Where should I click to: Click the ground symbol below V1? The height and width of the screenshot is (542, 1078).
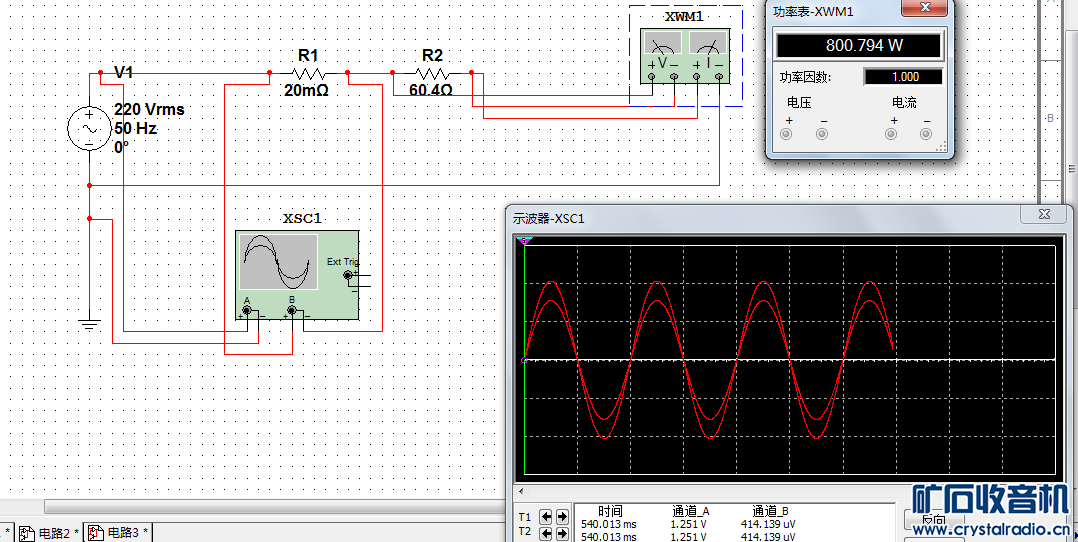click(x=89, y=322)
